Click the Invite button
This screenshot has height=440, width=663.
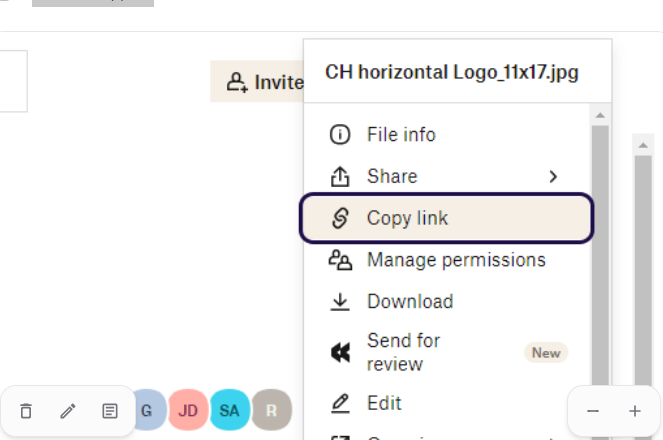[x=258, y=82]
